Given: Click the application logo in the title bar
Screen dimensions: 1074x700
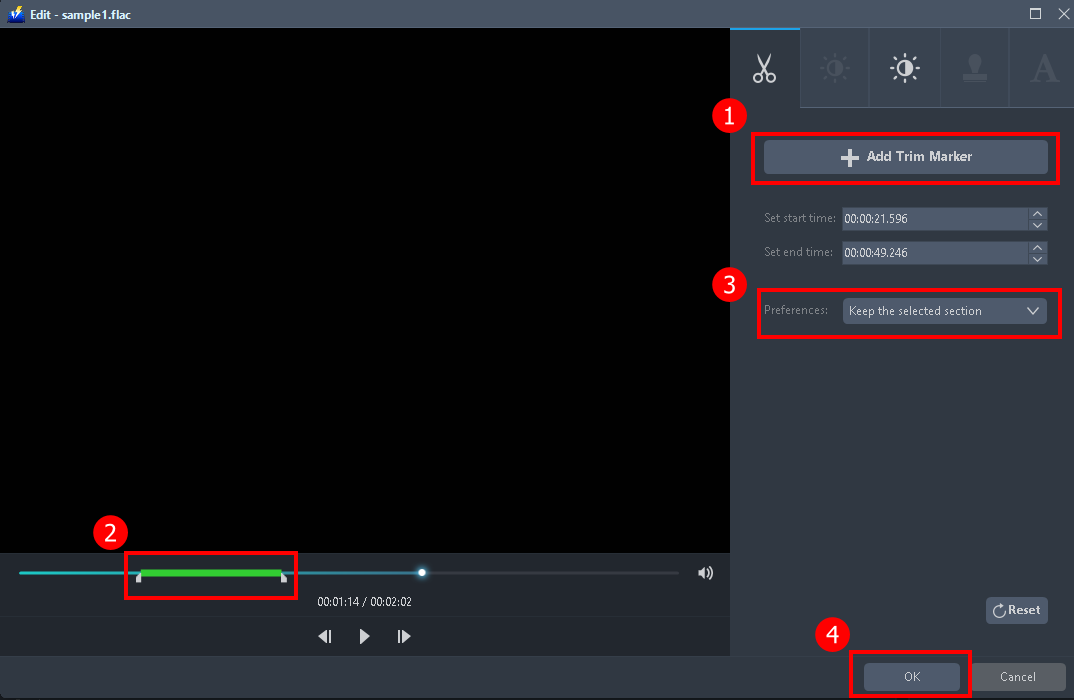Looking at the screenshot, I should [x=13, y=14].
